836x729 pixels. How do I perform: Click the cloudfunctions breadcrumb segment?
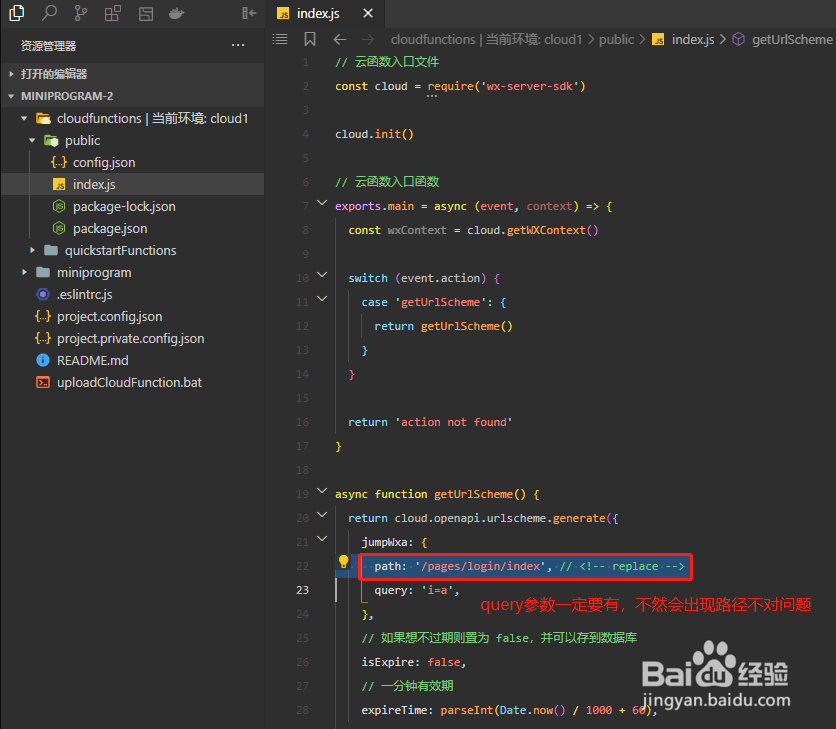(486, 39)
